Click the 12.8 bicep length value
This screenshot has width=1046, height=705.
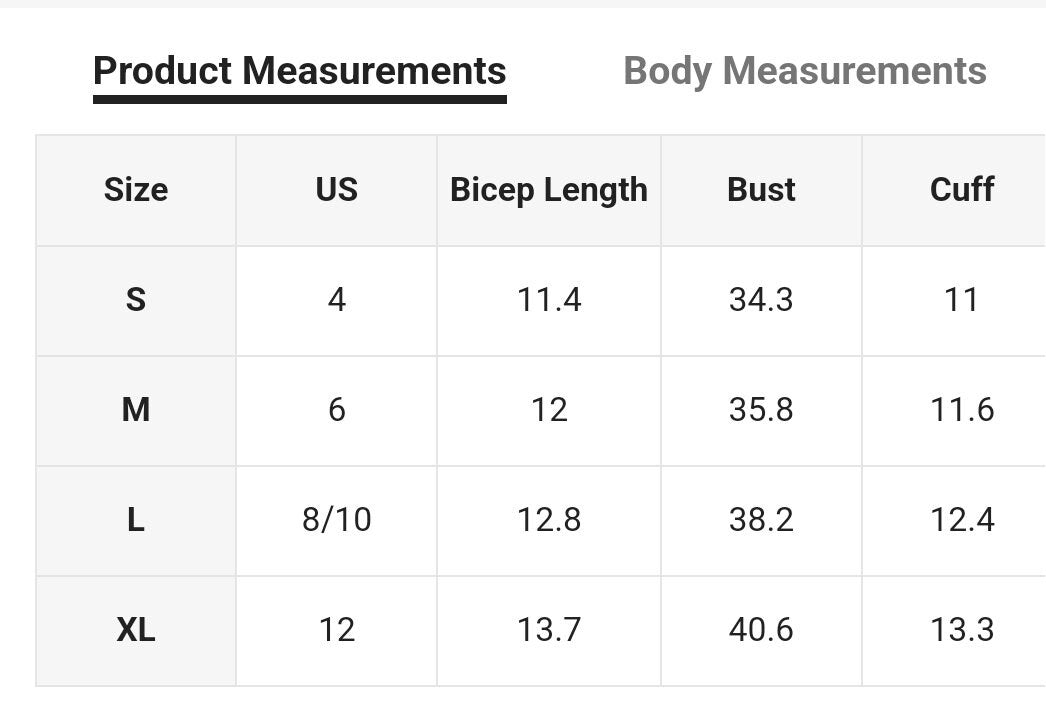tap(548, 520)
